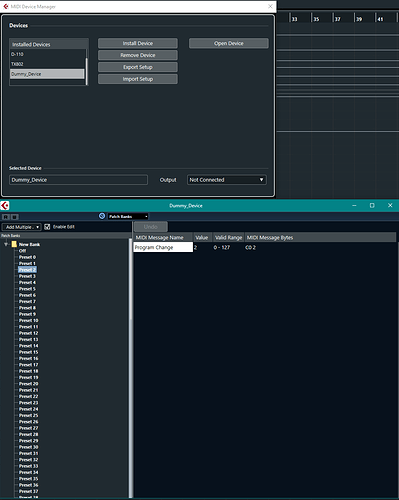Select Preset 37 in the patch tree
Image resolution: width=399 pixels, height=500 pixels.
[29, 491]
